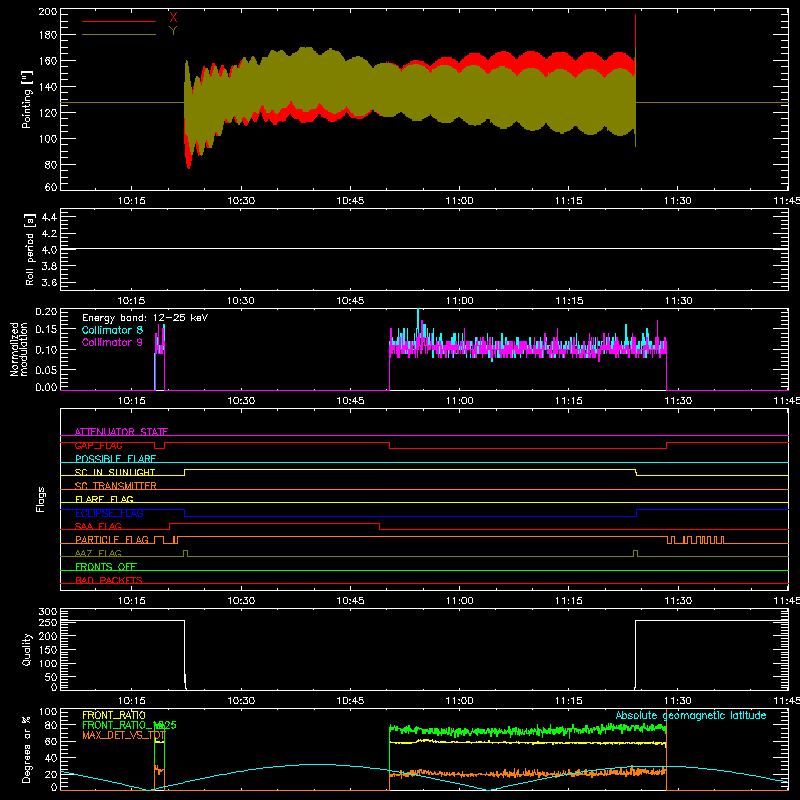Screen dimensions: 800x800
Task: Click the olive Y legend line sample
Action: (119, 35)
